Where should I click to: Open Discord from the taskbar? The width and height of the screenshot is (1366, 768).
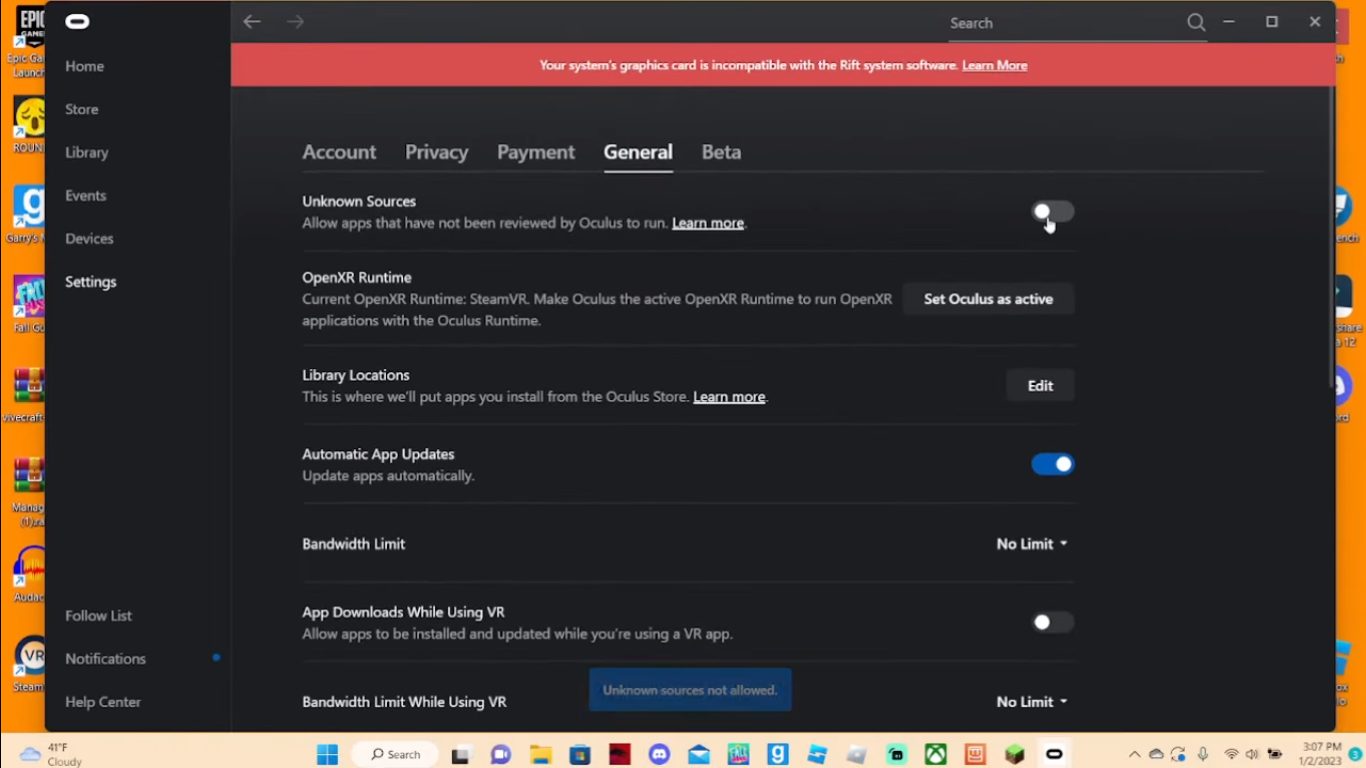(x=659, y=754)
